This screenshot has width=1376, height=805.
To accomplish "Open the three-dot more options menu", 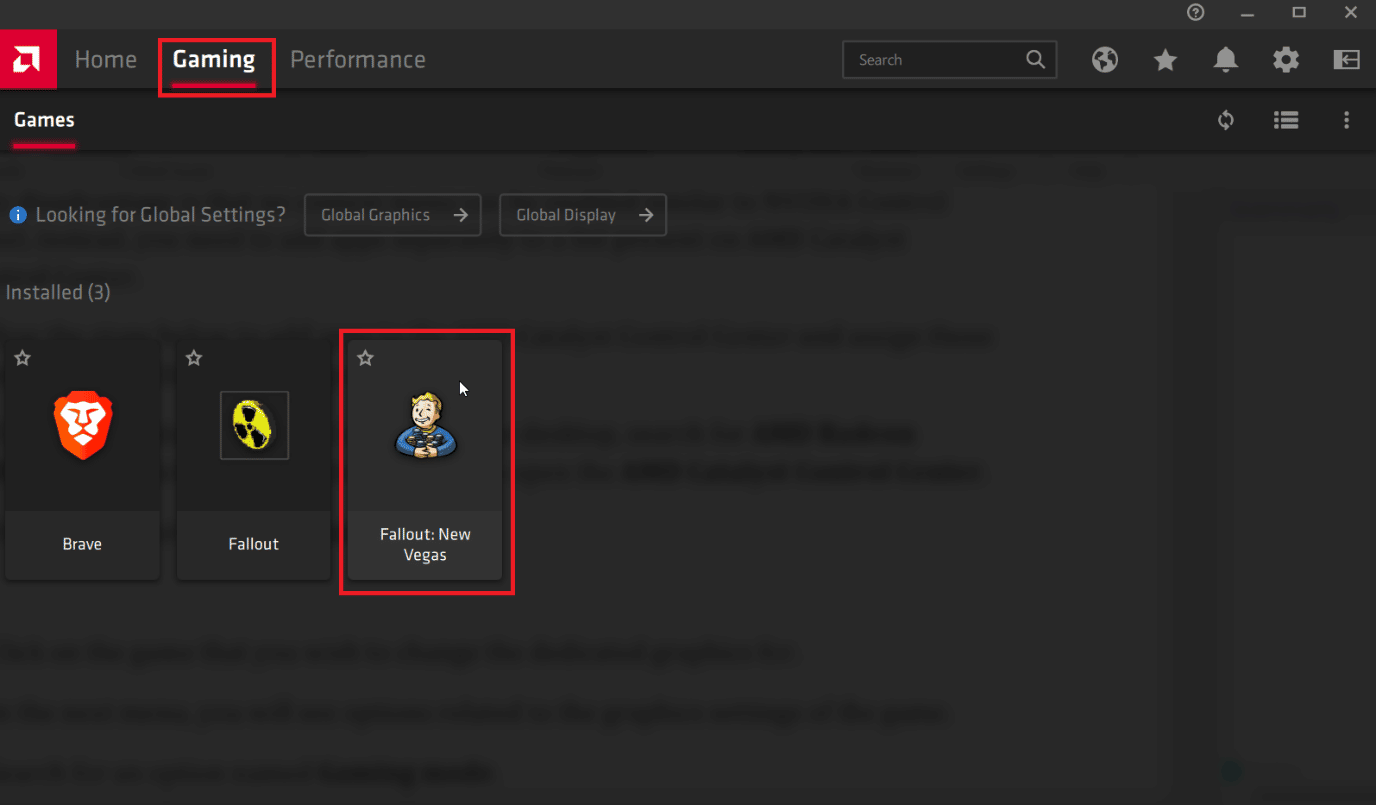I will coord(1346,120).
